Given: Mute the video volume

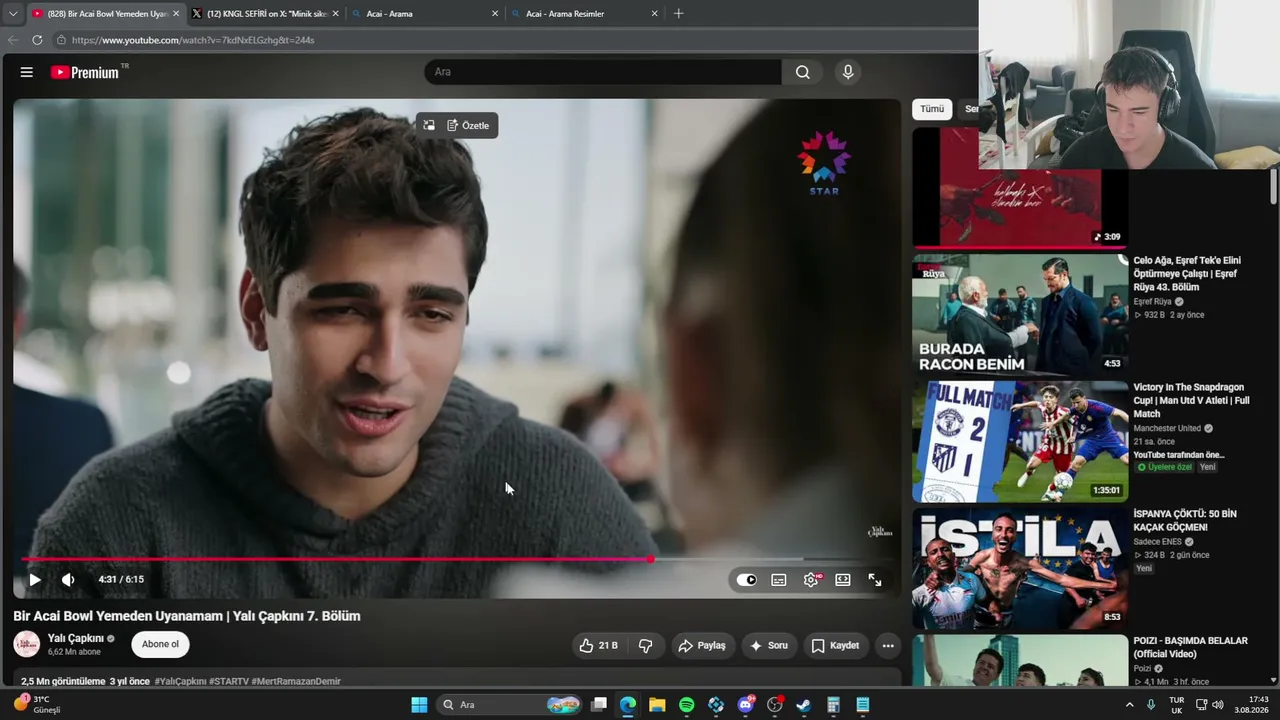Looking at the screenshot, I should point(68,579).
